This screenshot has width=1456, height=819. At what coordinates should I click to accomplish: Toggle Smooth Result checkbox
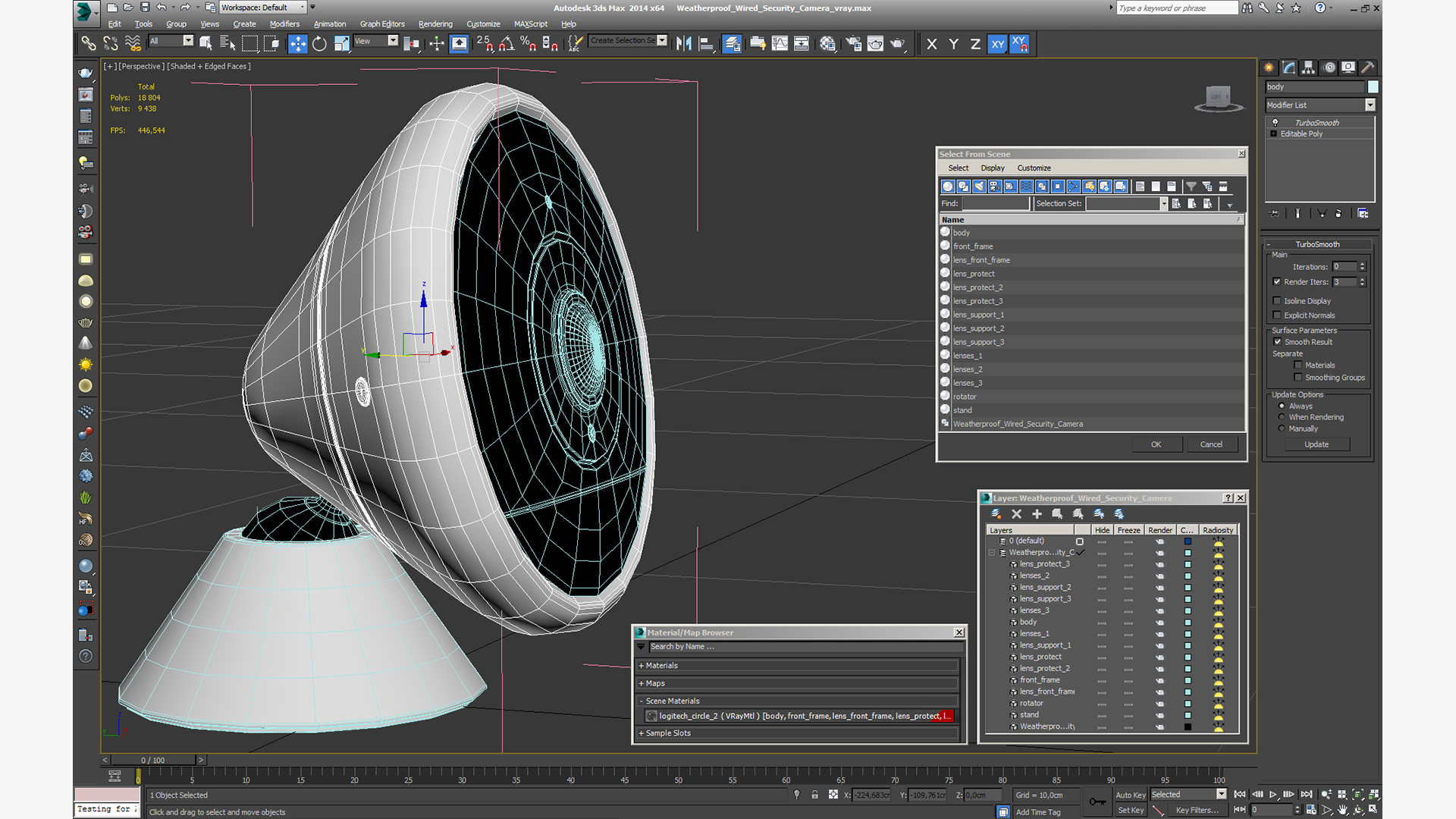(x=1278, y=342)
